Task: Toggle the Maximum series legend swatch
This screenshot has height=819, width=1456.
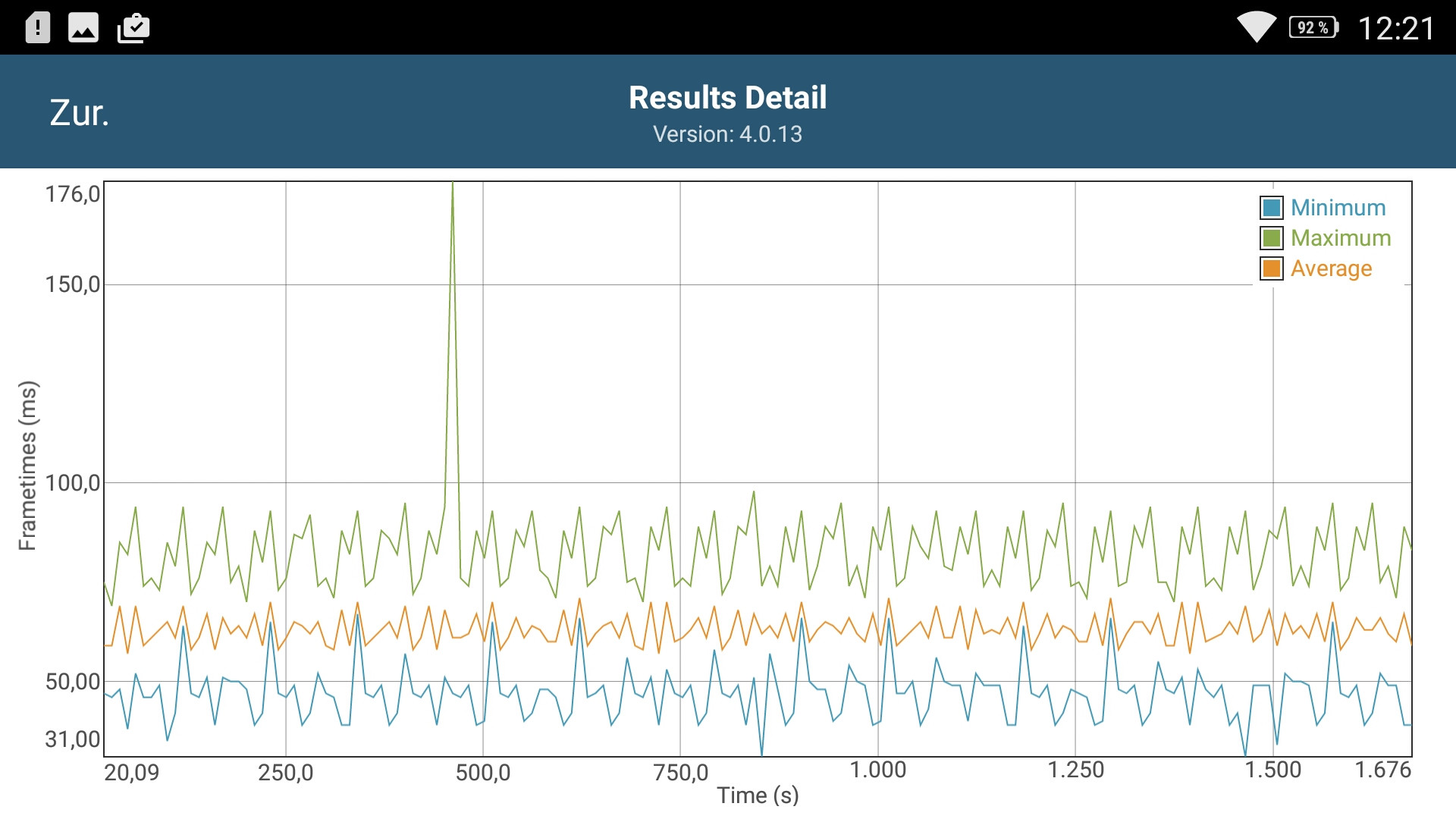Action: click(1272, 238)
